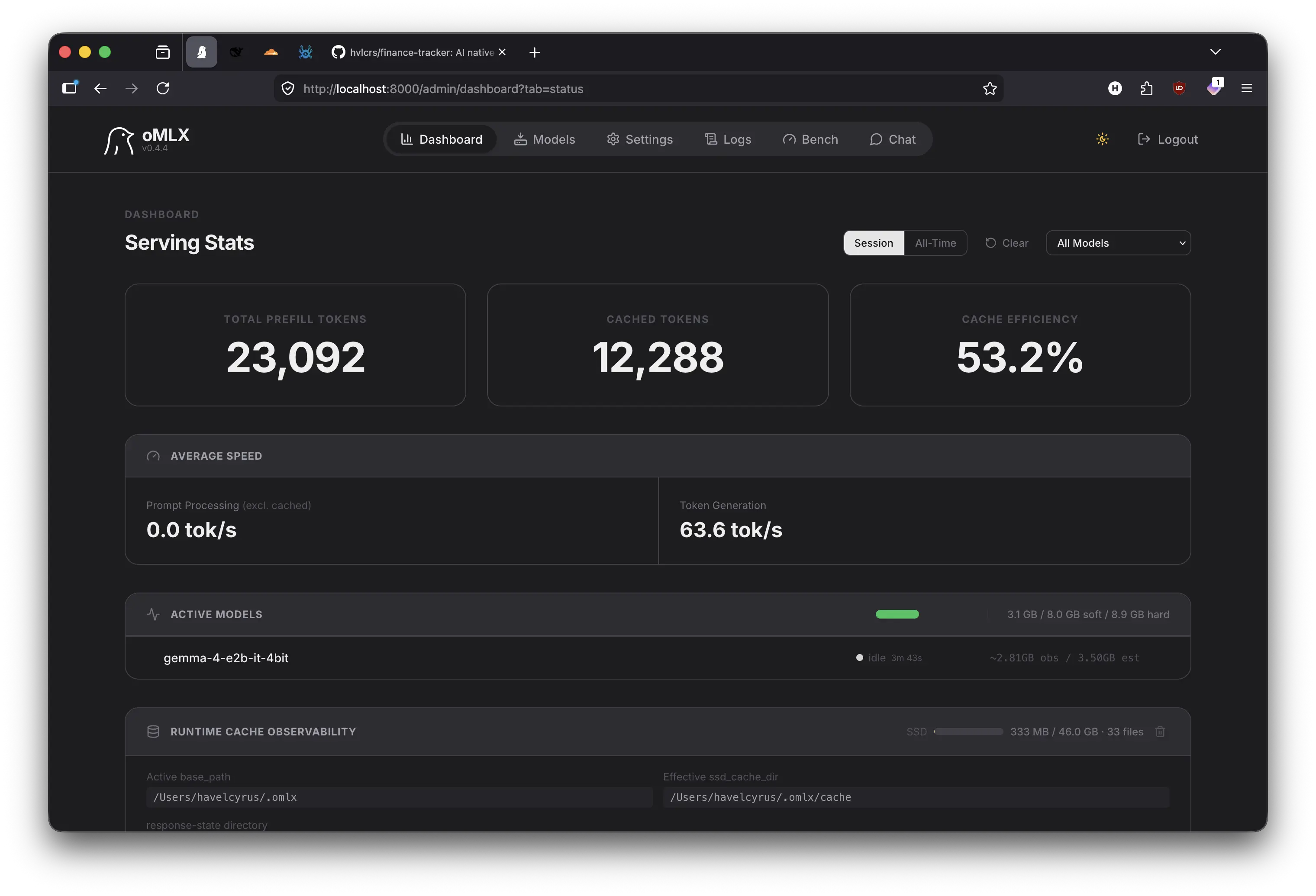Go back in browser history
Viewport: 1316px width, 896px height.
click(100, 88)
